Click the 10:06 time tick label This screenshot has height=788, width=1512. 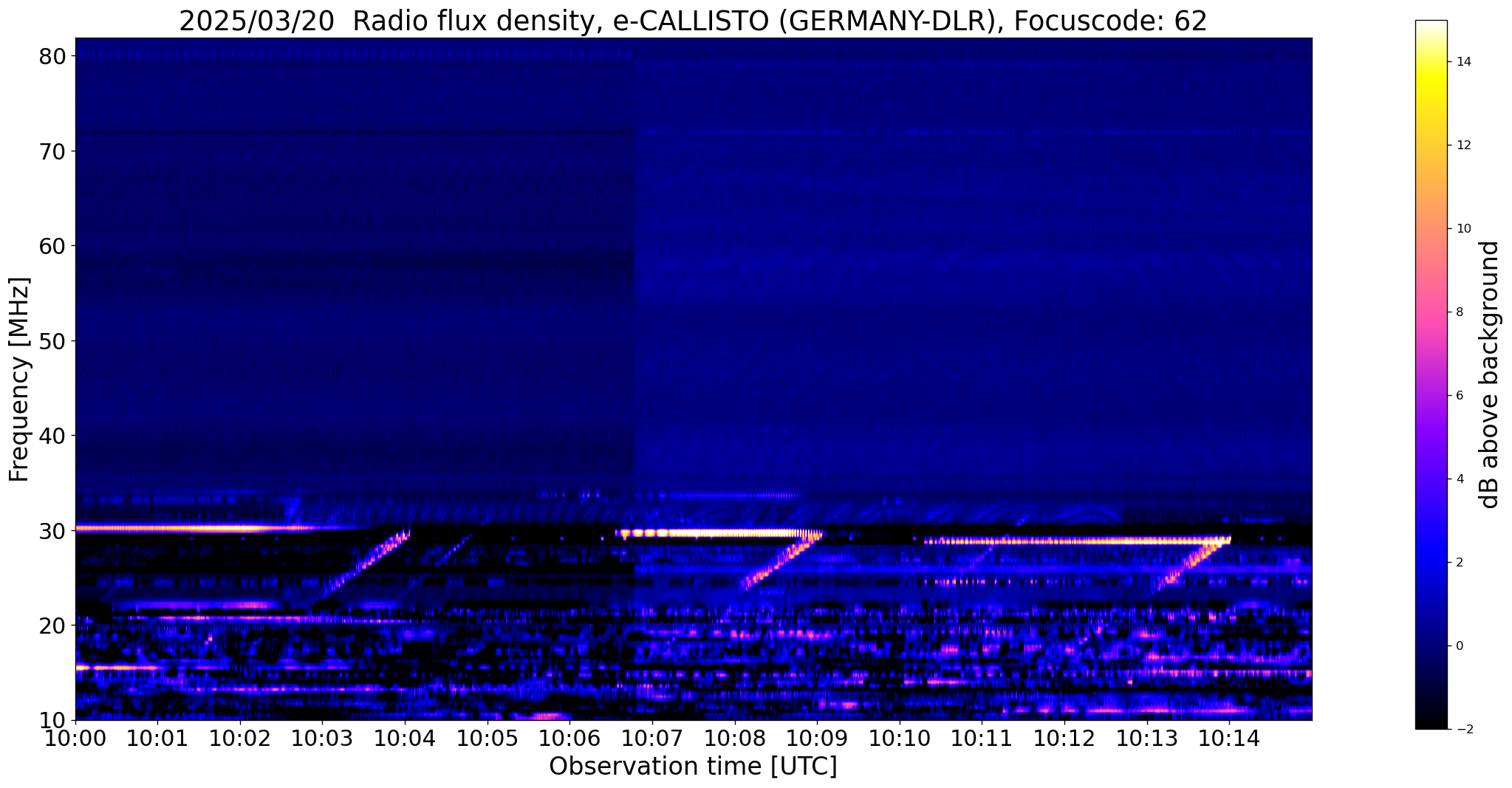(x=569, y=738)
